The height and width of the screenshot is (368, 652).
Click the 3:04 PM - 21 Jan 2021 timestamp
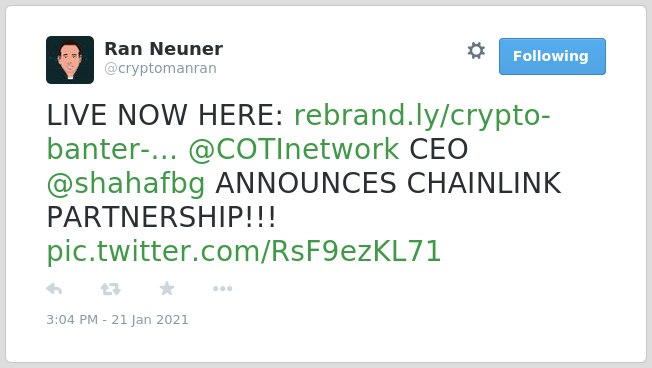point(117,320)
